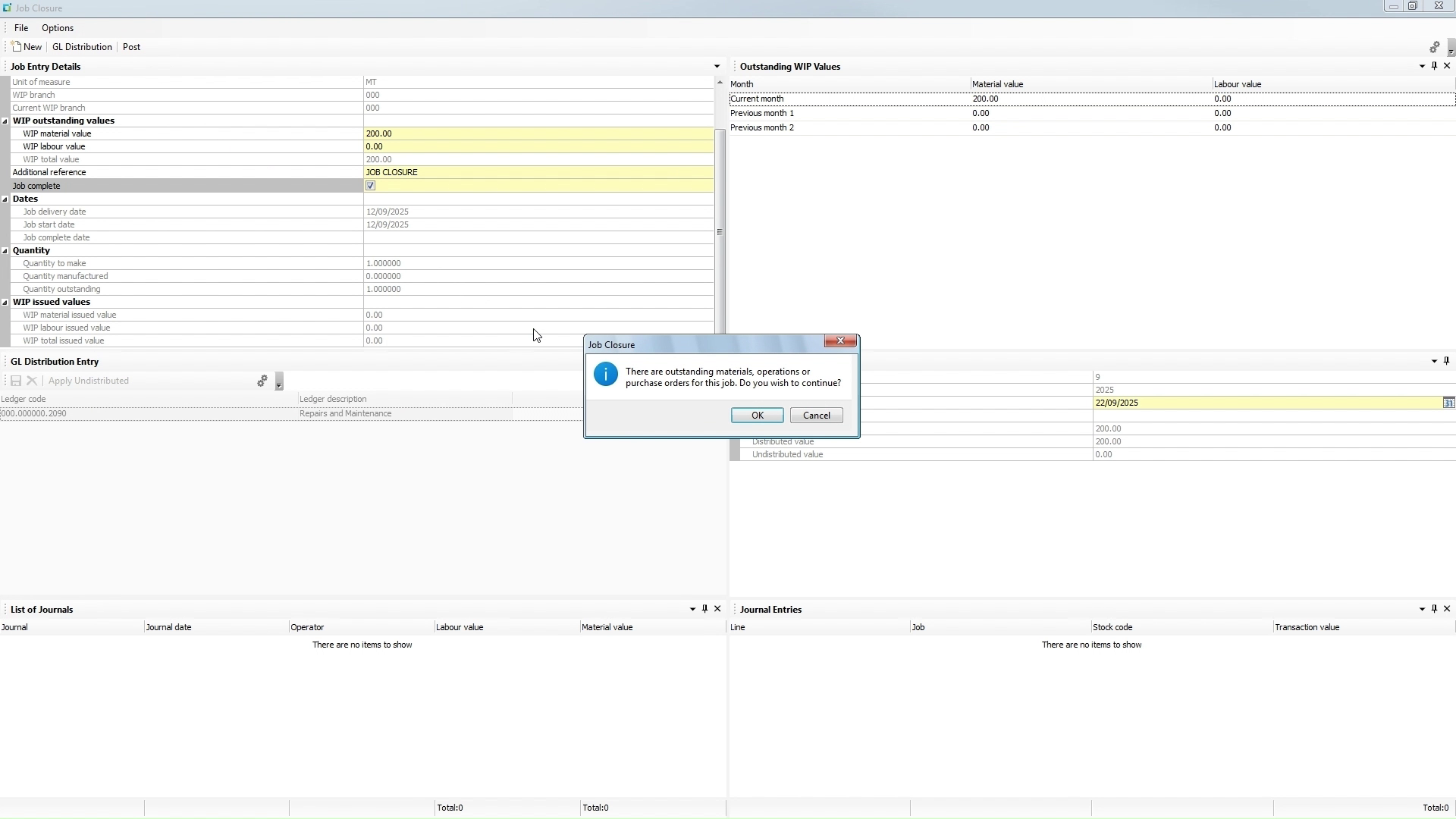Pin the List of Journals panel

click(x=704, y=609)
